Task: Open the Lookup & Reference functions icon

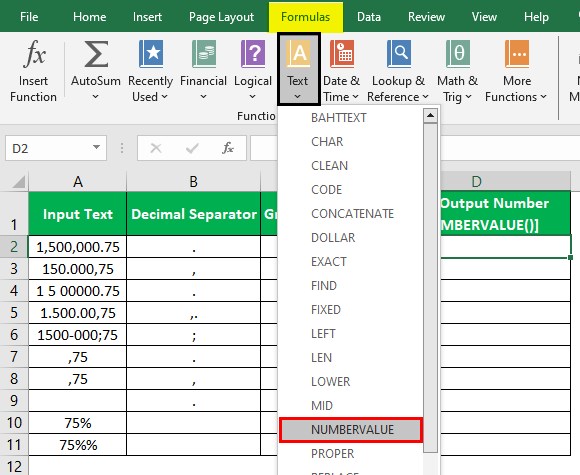Action: coord(399,54)
